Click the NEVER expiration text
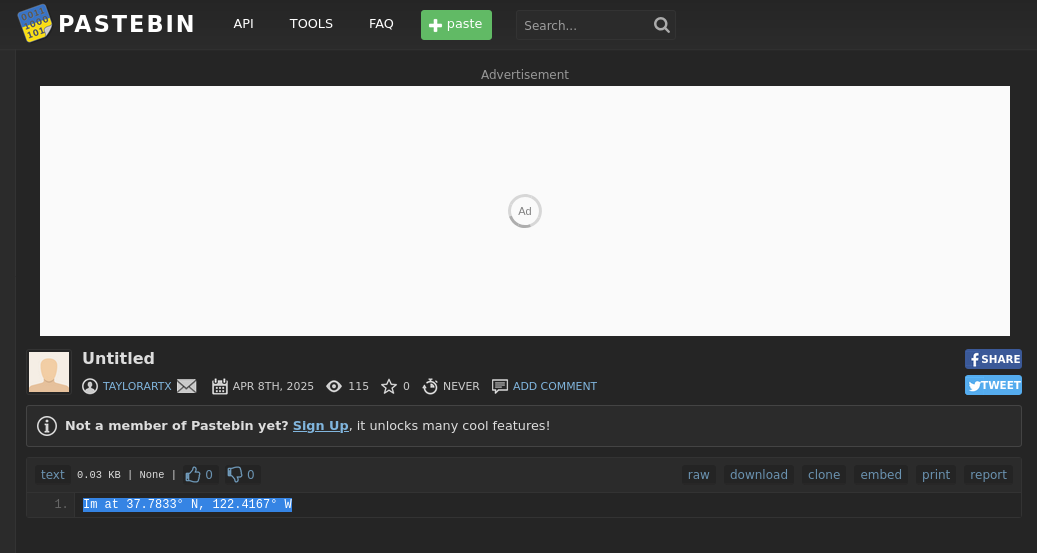Viewport: 1037px width, 553px height. point(461,386)
